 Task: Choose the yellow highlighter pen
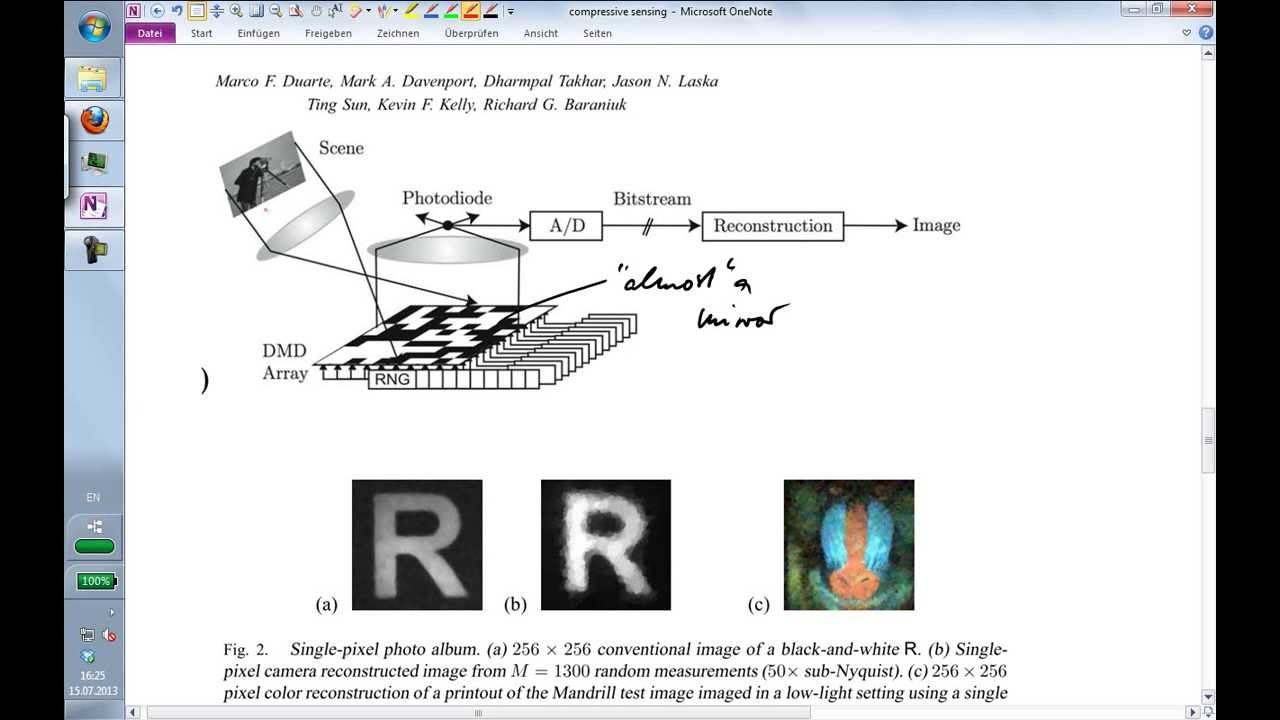(x=411, y=11)
